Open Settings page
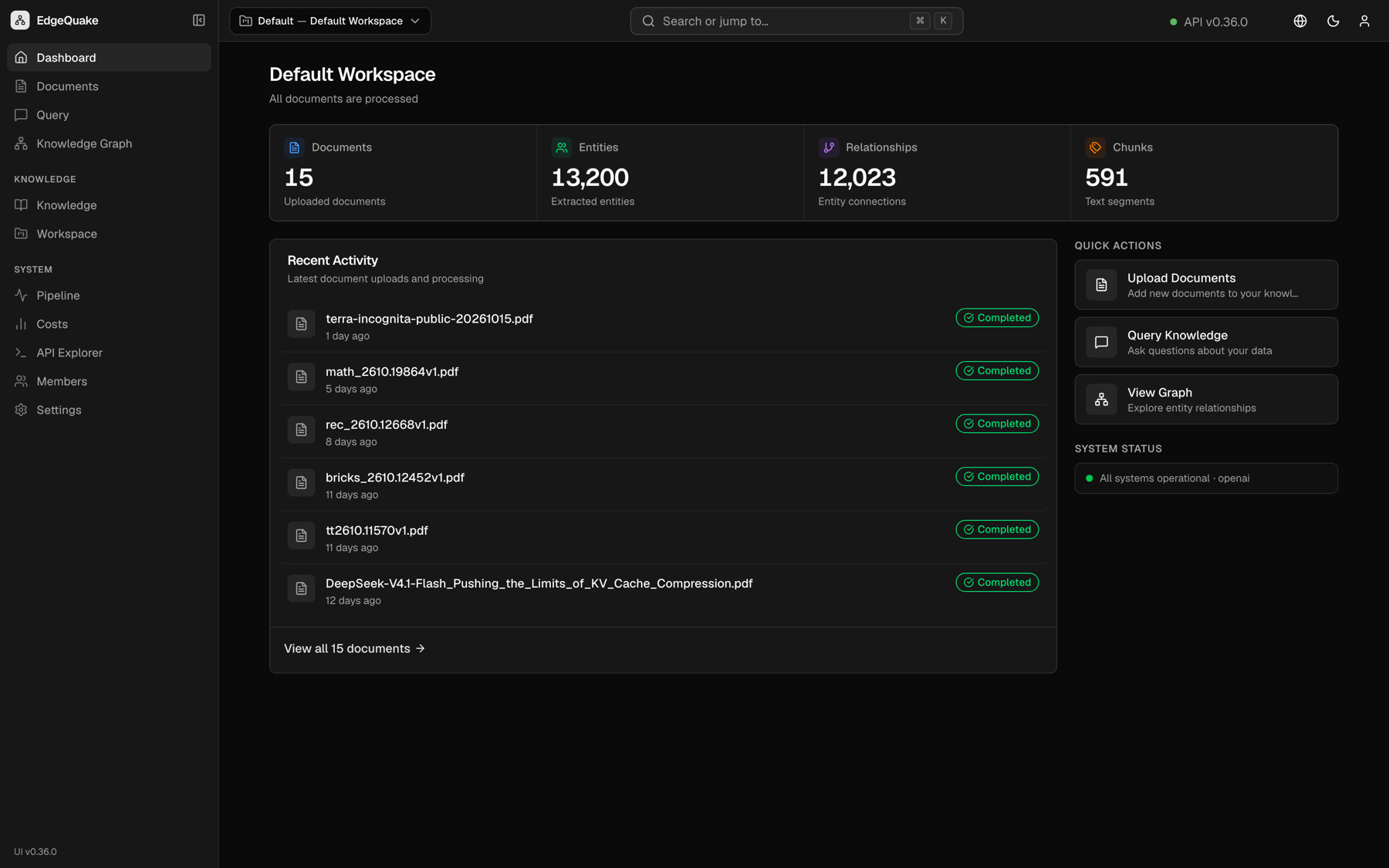 point(109,410)
